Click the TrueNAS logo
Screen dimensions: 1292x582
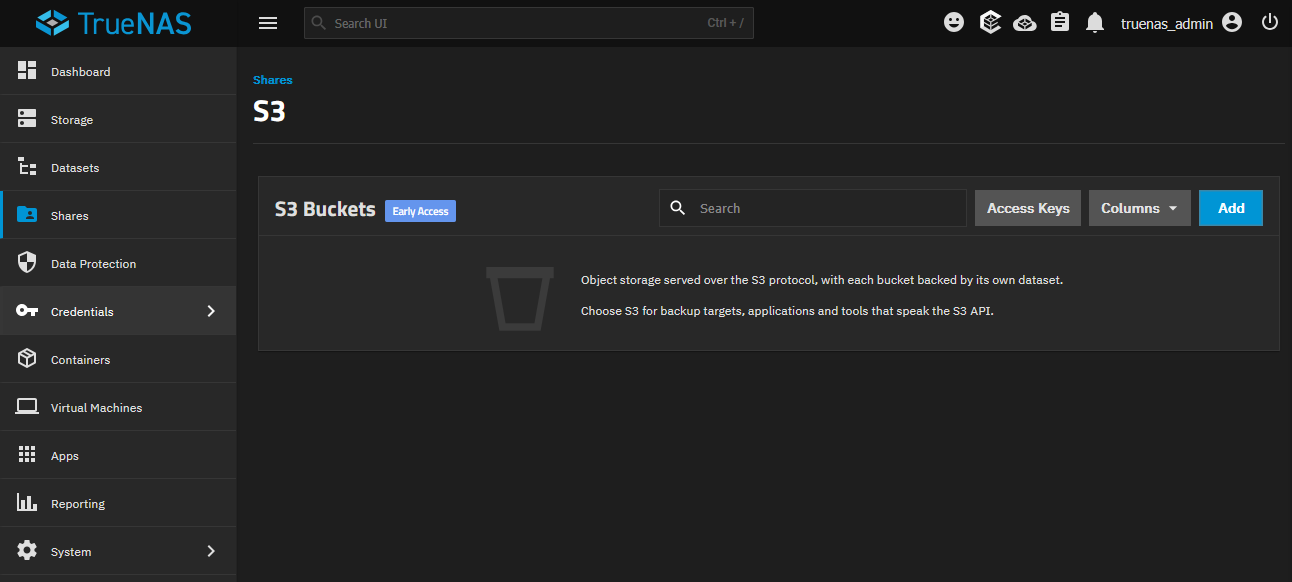112,23
